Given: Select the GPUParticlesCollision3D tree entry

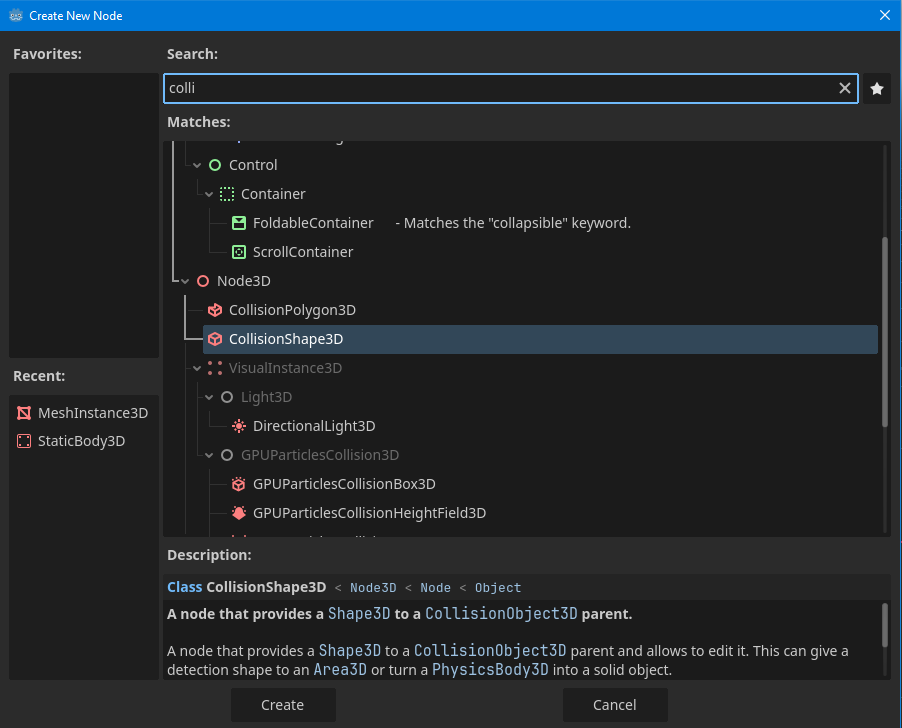Looking at the screenshot, I should [319, 455].
